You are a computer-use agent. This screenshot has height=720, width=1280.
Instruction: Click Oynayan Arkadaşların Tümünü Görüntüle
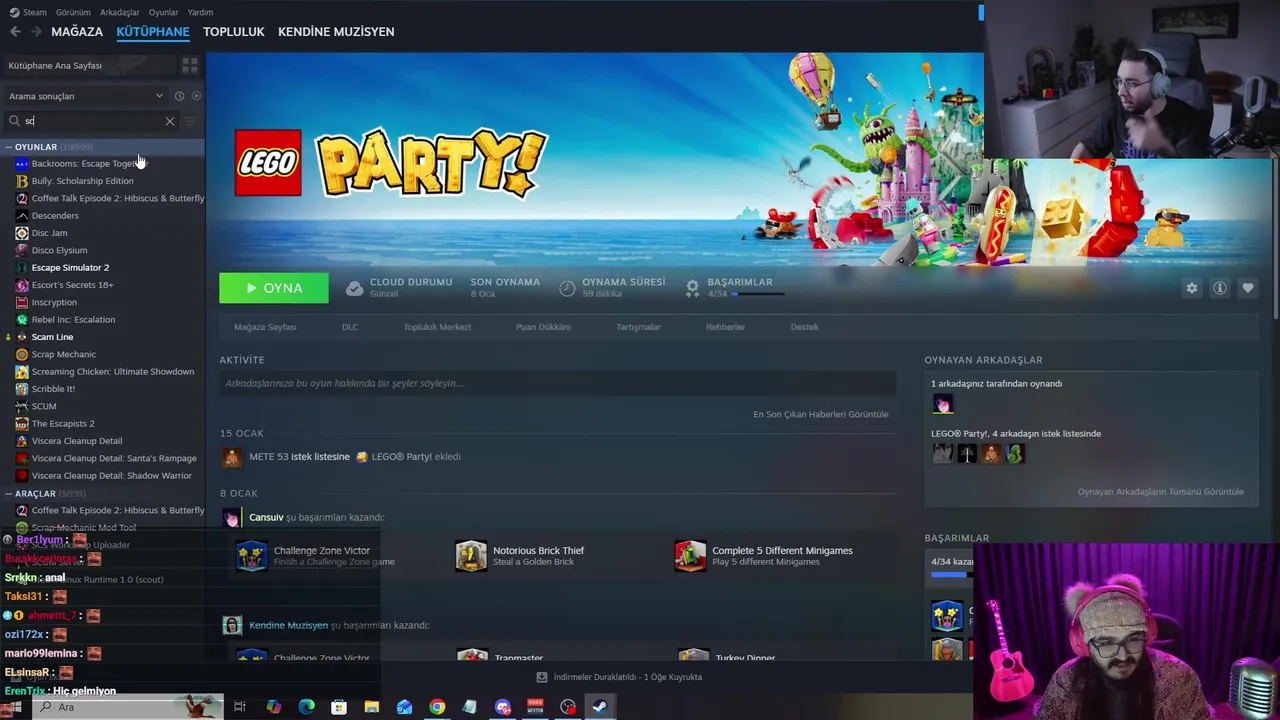tap(1160, 492)
